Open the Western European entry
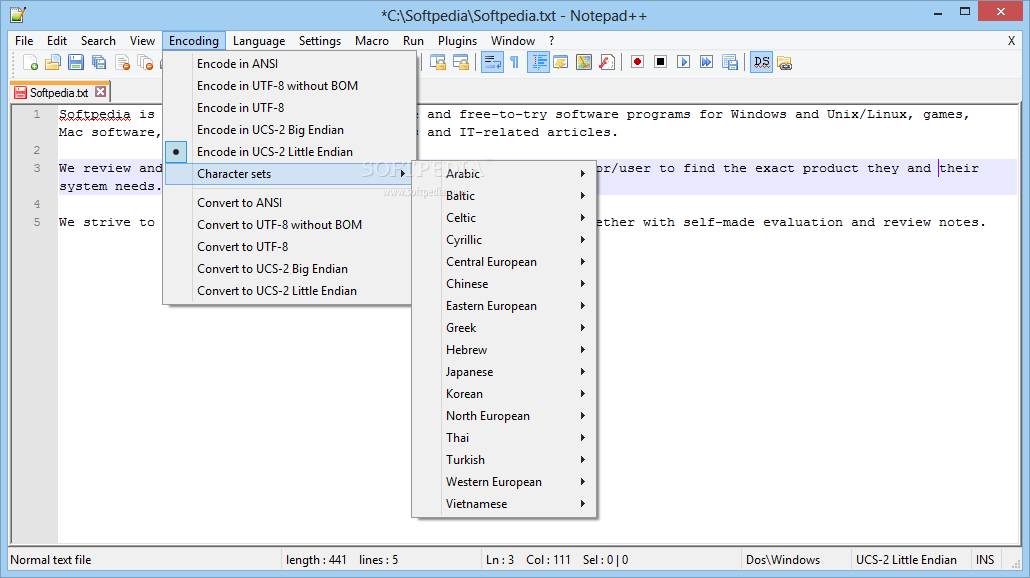1030x578 pixels. coord(504,481)
